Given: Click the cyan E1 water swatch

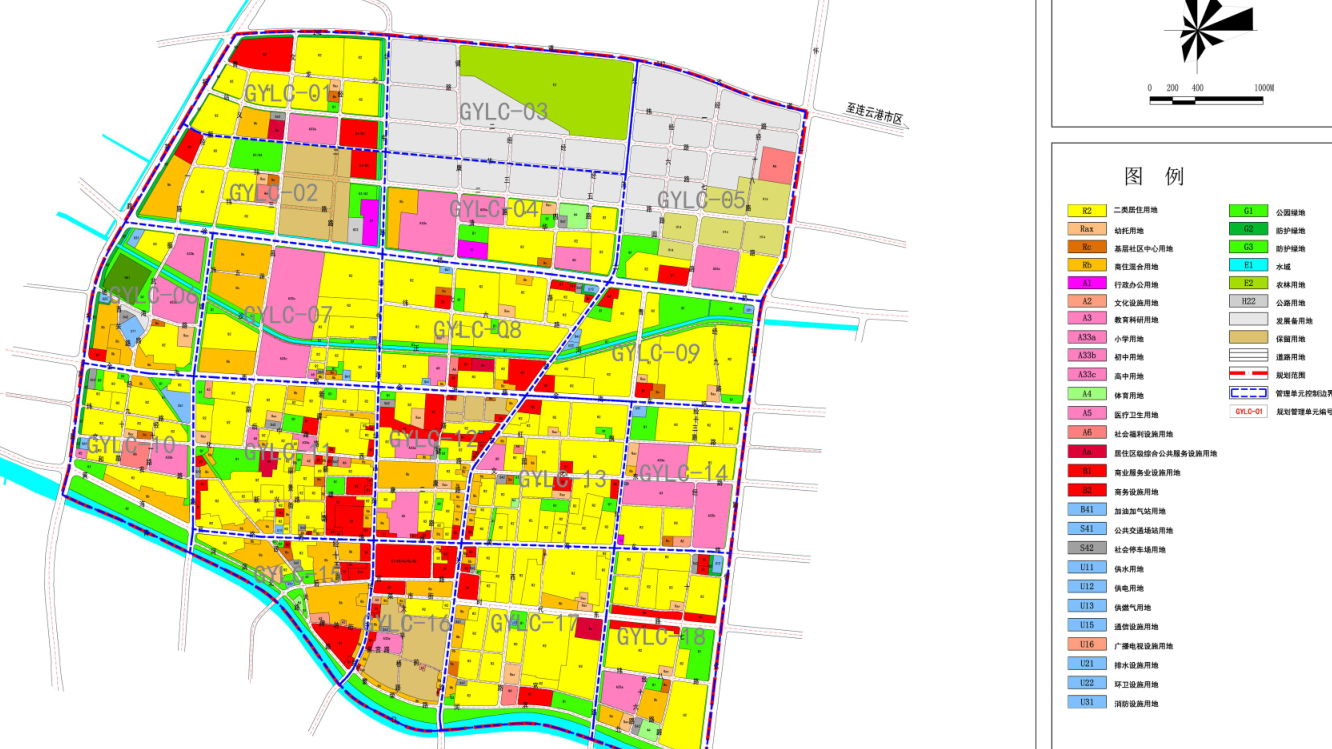Looking at the screenshot, I should tap(1248, 265).
